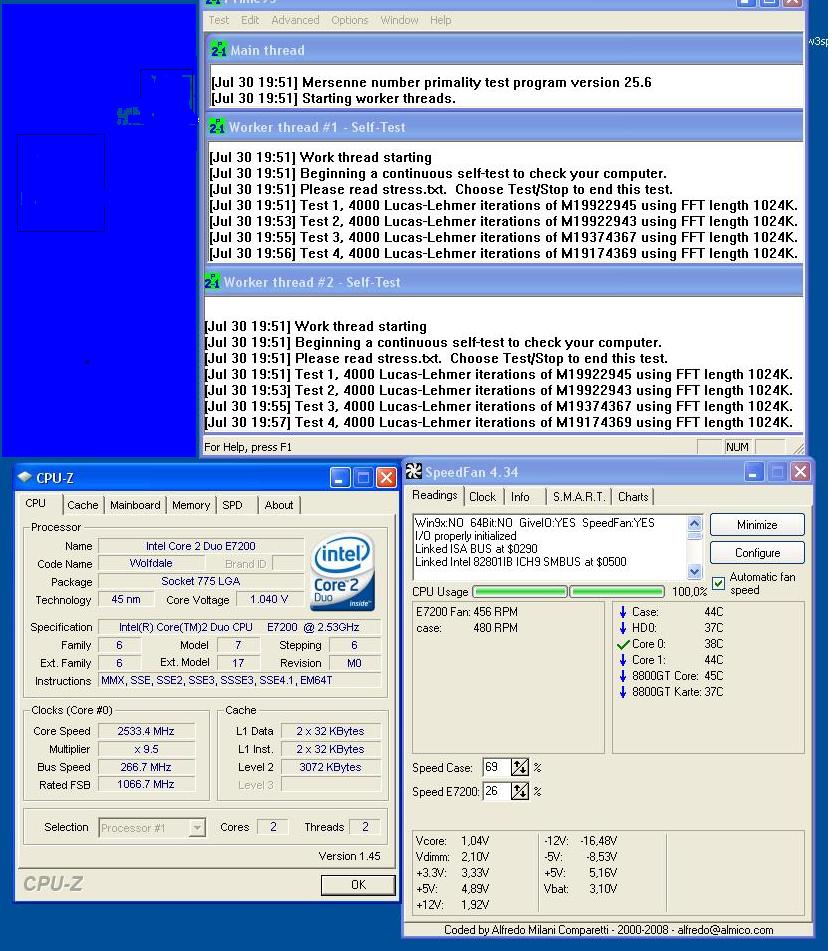Click the Intel Core 2 Duo logo
Viewport: 840px width, 951px height.
(343, 571)
